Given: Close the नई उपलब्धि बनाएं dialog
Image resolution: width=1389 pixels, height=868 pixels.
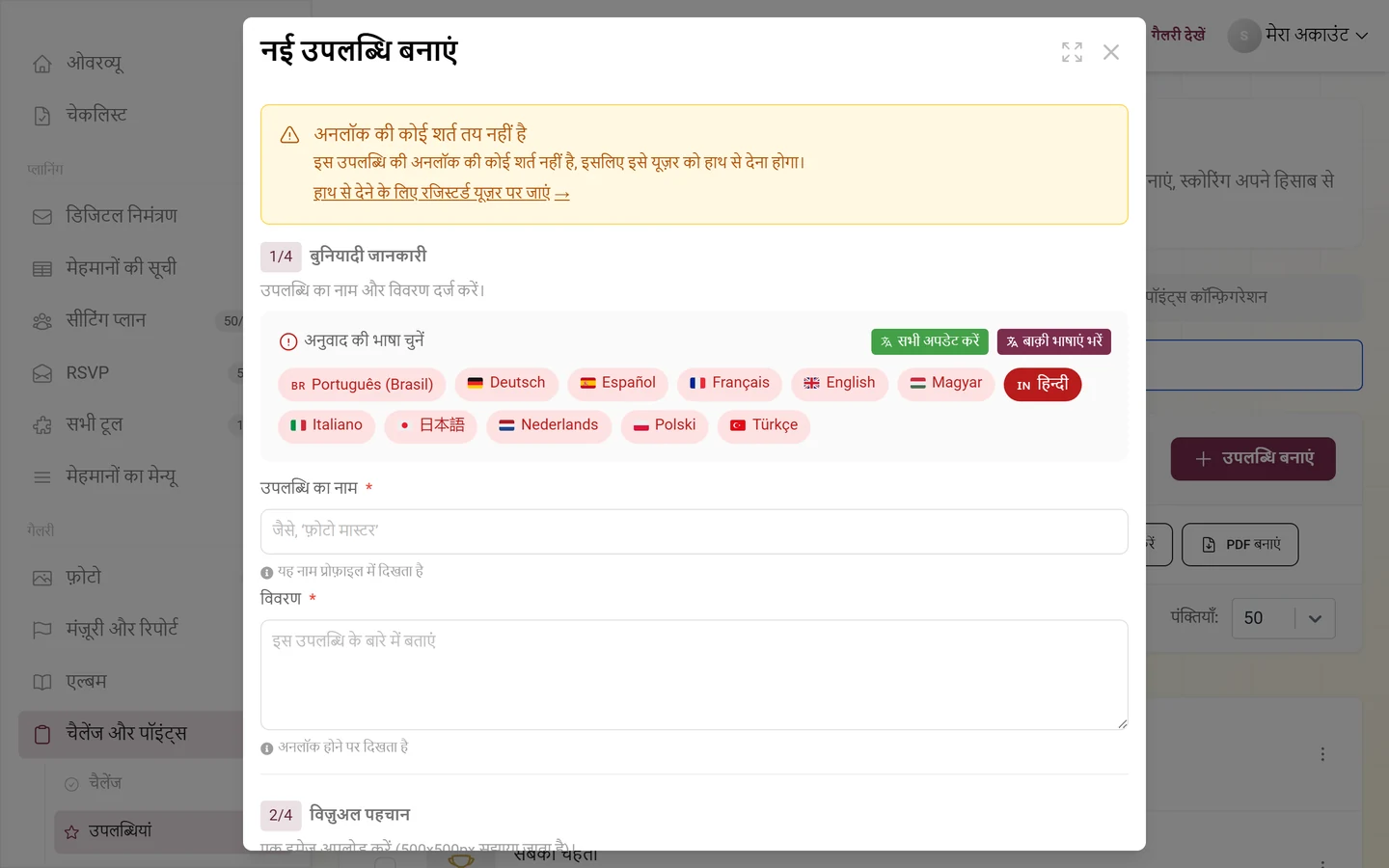Looking at the screenshot, I should (1111, 52).
